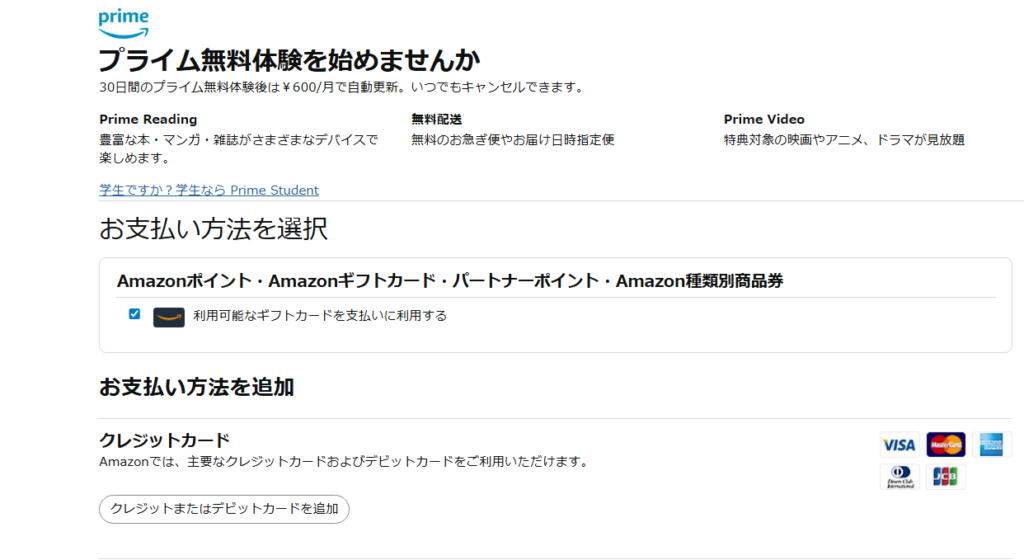Click the 30日間 free trial description text
Viewport: 1024px width, 560px height.
tap(341, 87)
